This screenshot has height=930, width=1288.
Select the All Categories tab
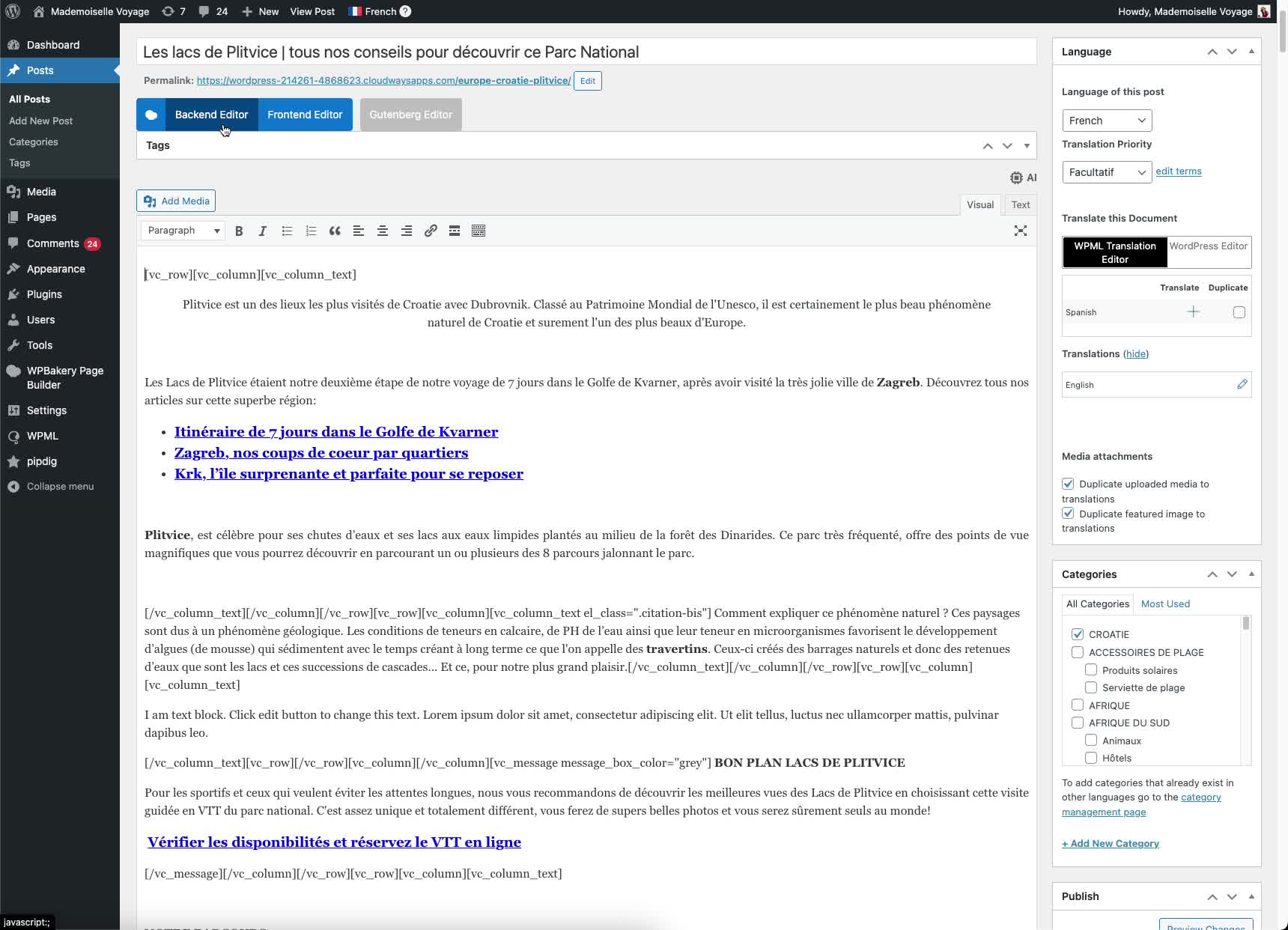pos(1098,604)
